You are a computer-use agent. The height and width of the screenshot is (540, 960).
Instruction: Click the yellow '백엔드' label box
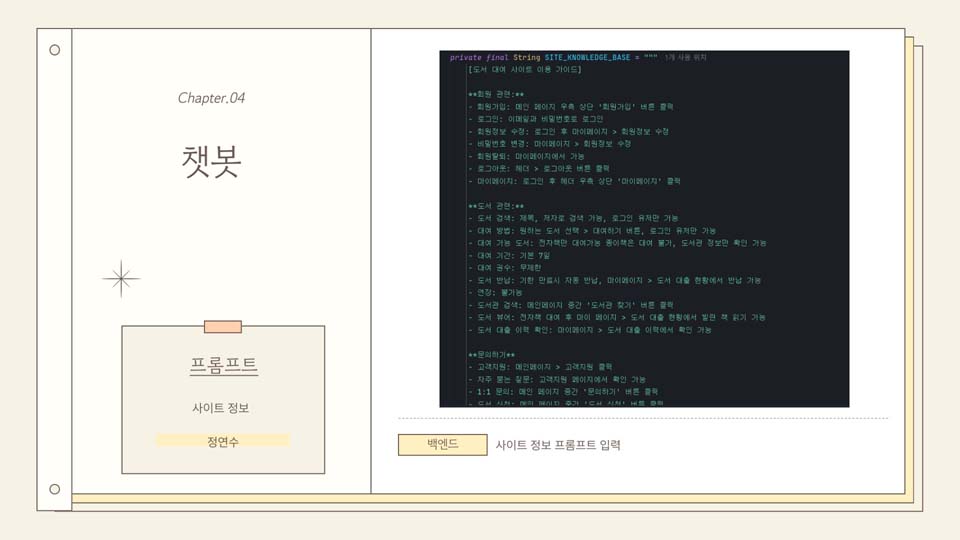click(443, 444)
